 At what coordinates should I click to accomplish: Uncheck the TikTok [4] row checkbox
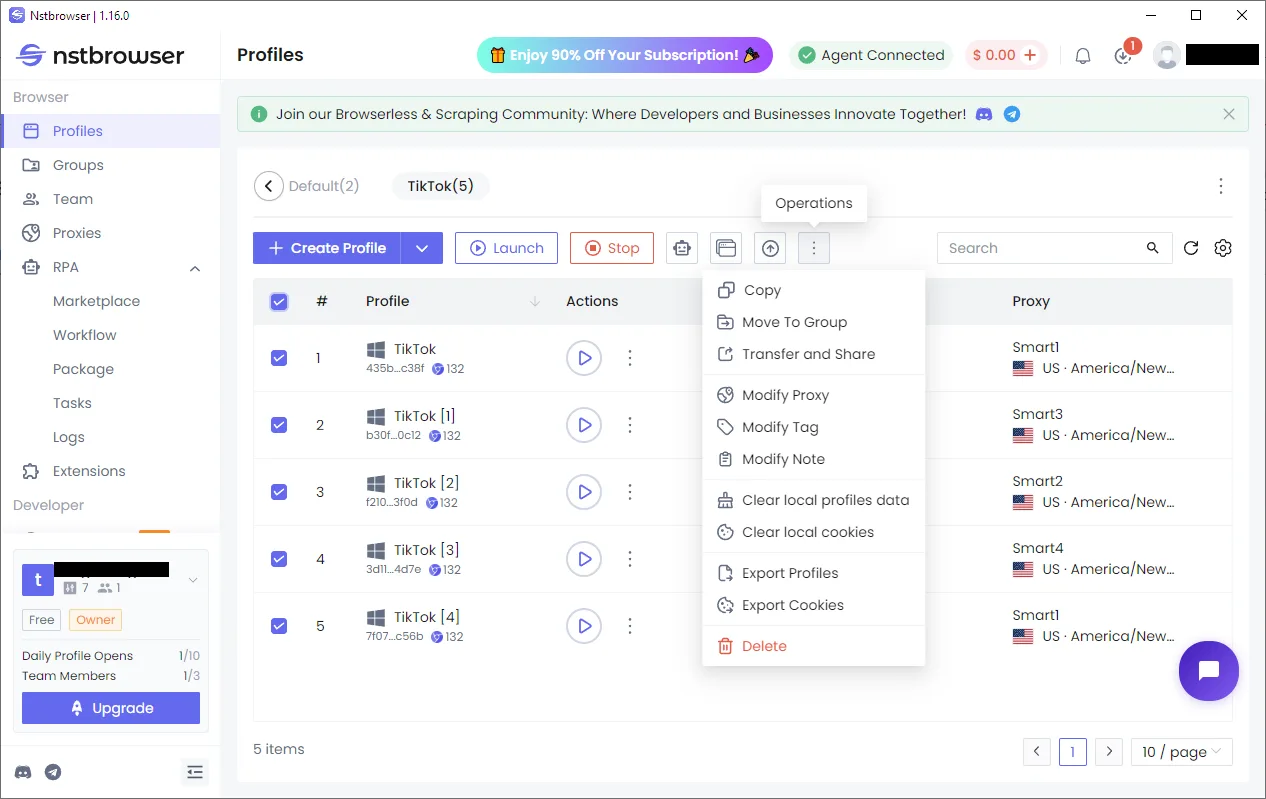tap(279, 625)
